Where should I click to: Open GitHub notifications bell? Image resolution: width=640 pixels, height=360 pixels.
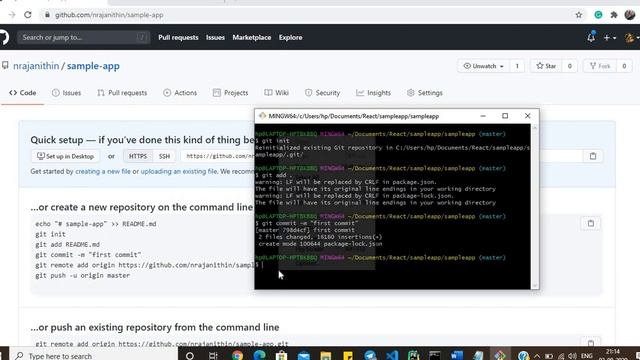(591, 37)
